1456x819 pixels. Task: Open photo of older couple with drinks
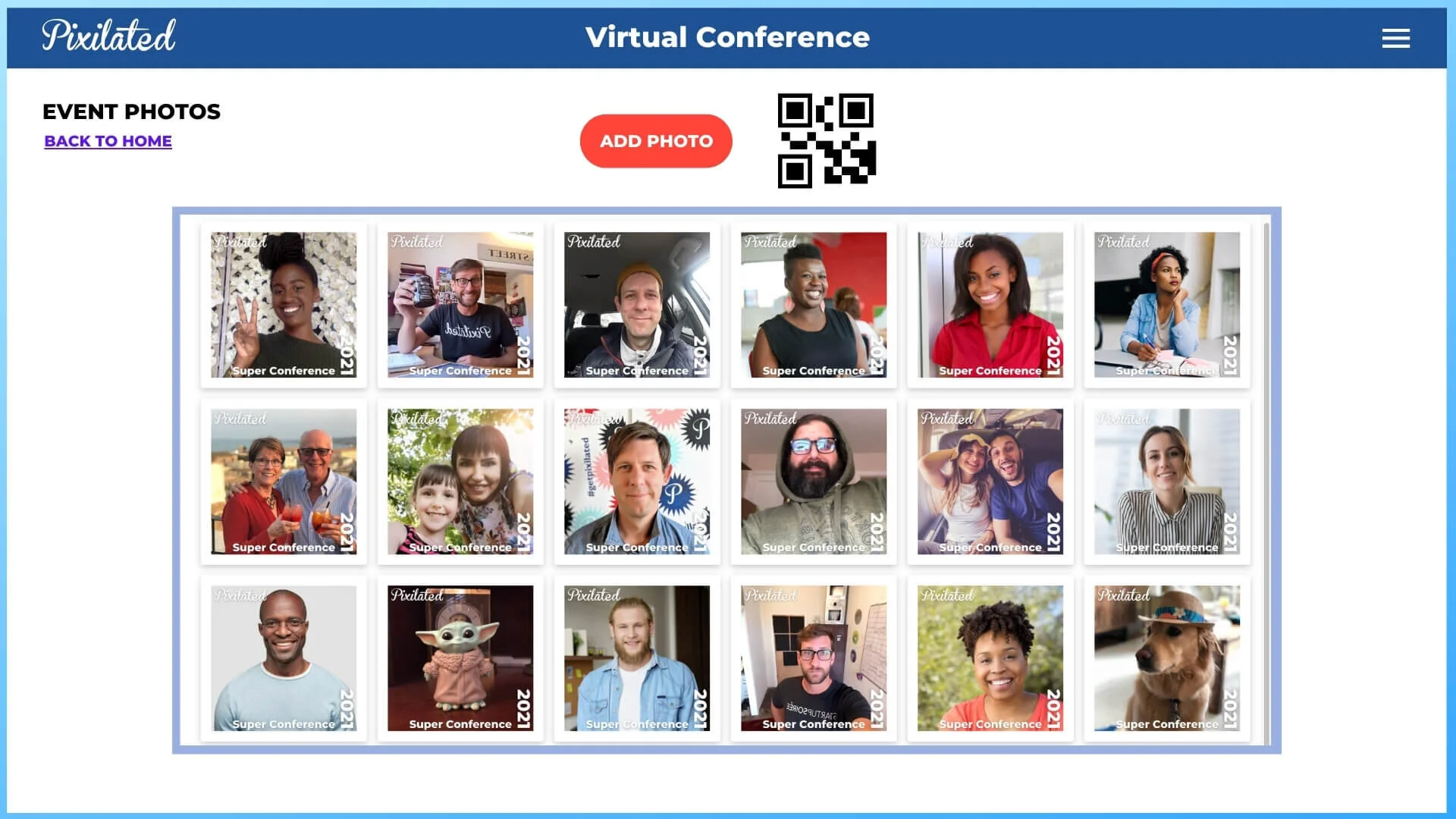point(284,482)
